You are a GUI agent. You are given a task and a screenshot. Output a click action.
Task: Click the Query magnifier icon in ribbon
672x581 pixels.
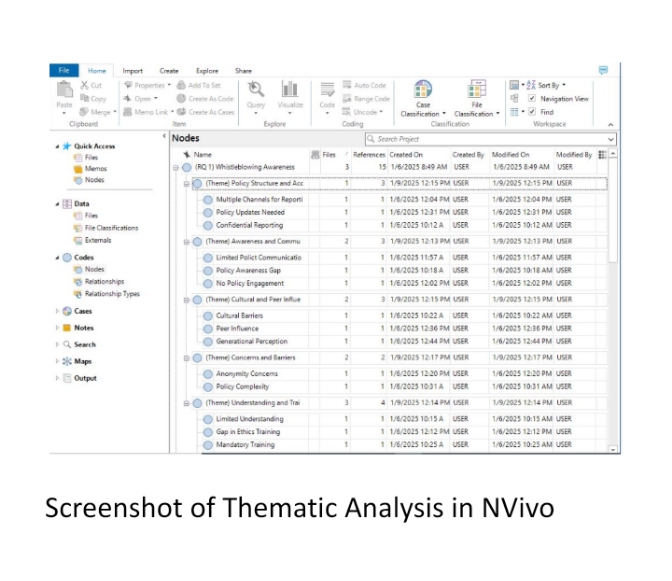(256, 90)
